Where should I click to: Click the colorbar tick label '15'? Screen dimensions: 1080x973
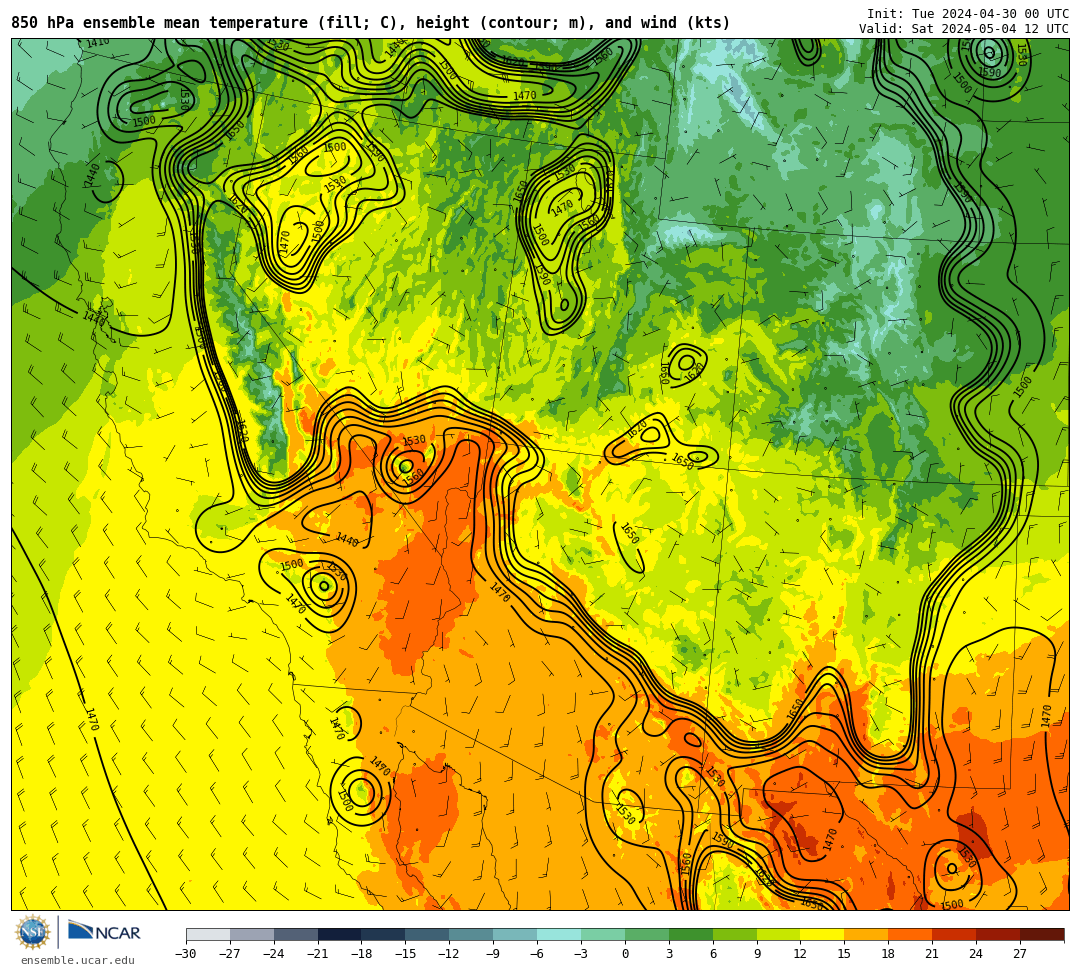point(844,954)
